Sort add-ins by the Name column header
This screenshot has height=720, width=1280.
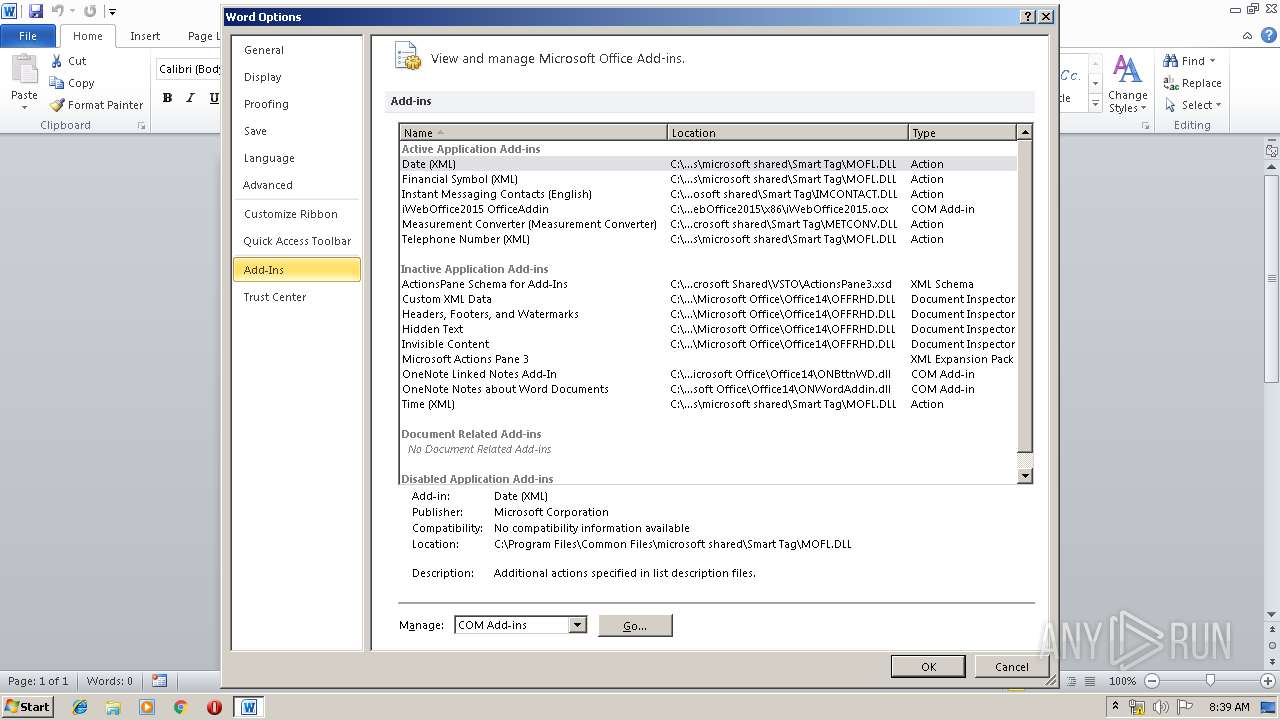(x=533, y=132)
